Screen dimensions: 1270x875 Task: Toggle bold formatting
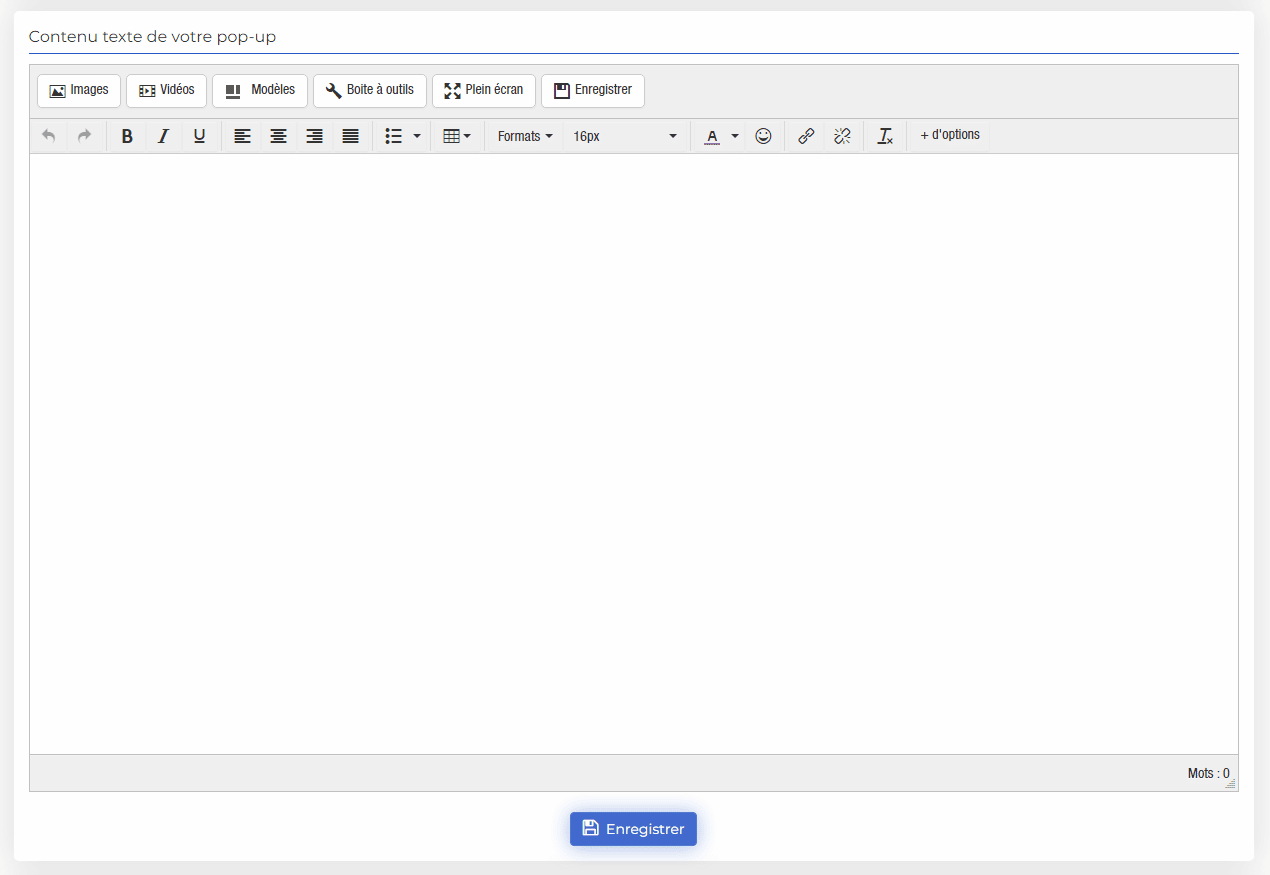coord(127,136)
